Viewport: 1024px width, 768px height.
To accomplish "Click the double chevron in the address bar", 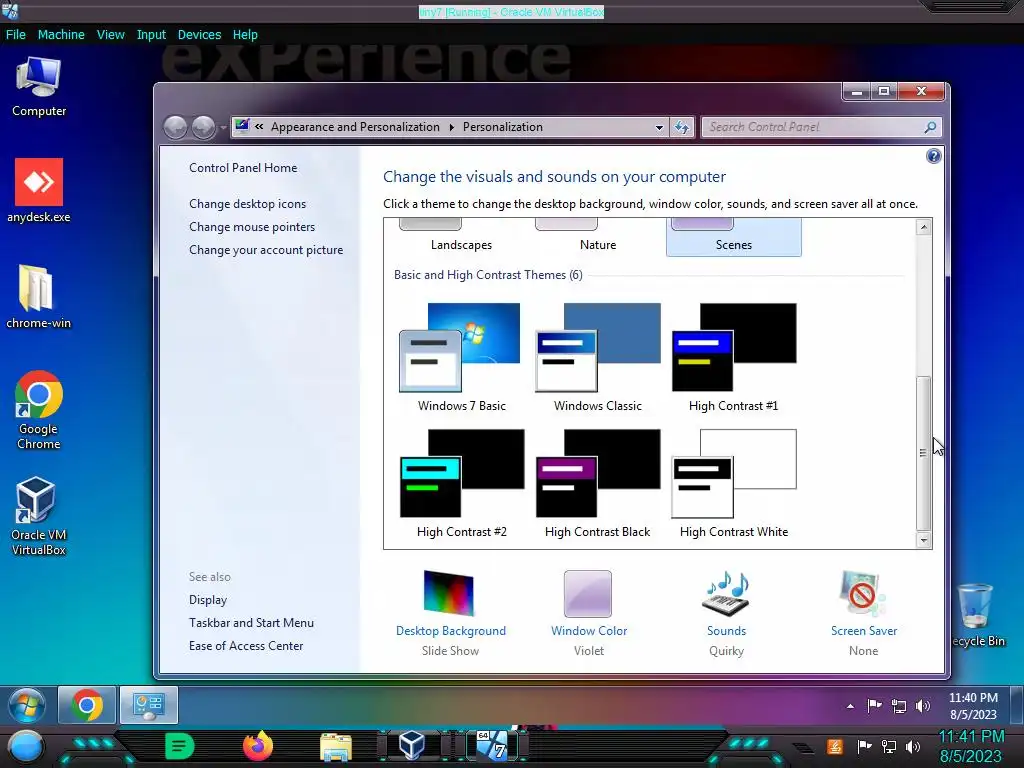I will [x=259, y=127].
